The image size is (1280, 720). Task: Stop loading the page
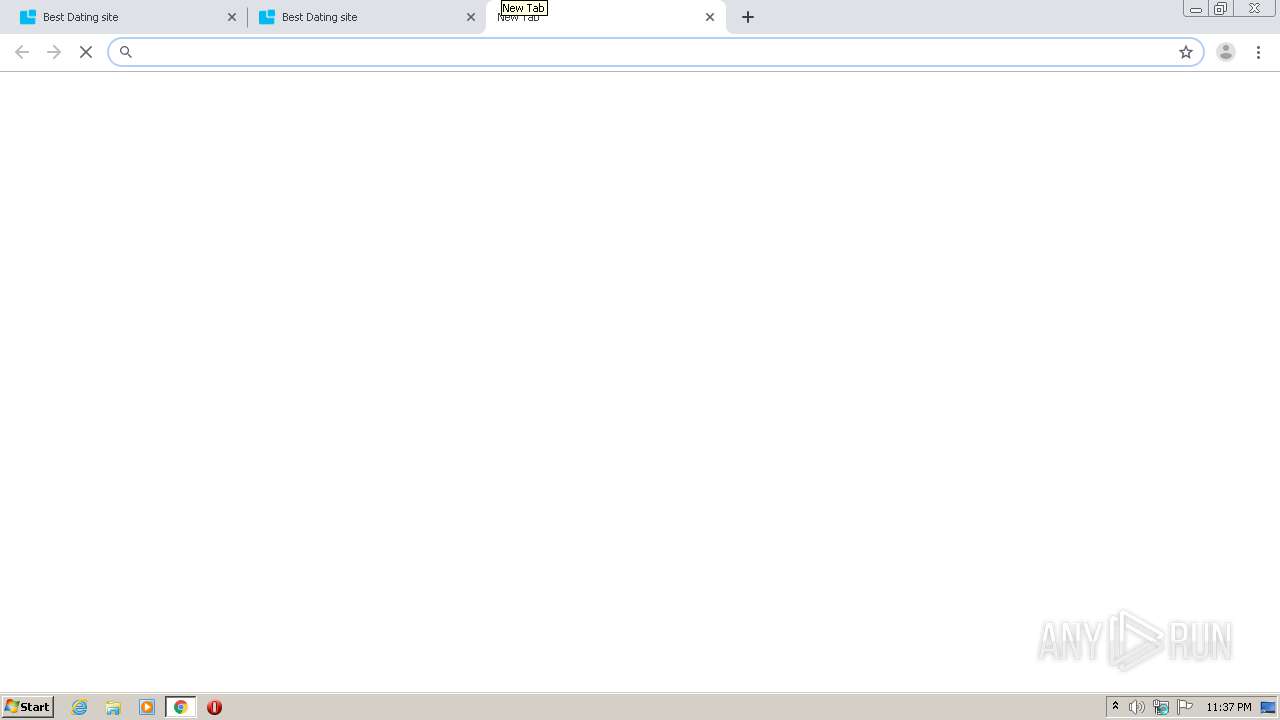[x=86, y=52]
